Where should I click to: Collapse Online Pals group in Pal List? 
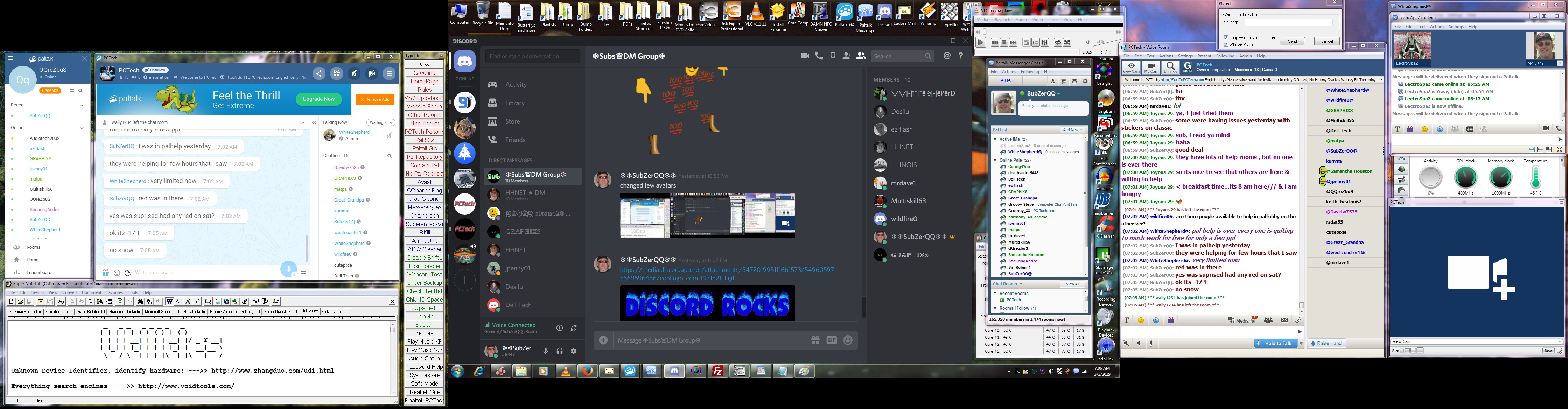click(995, 160)
